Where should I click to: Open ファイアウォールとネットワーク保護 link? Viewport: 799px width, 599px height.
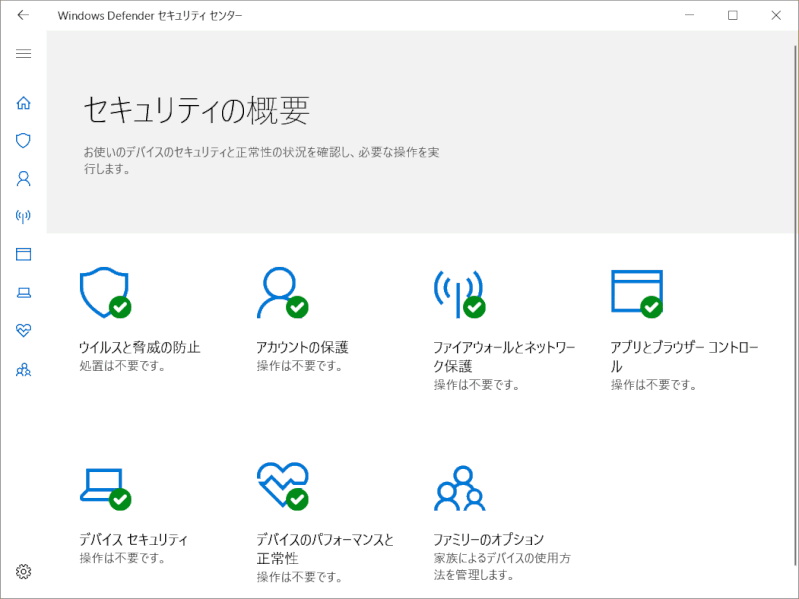tap(504, 357)
